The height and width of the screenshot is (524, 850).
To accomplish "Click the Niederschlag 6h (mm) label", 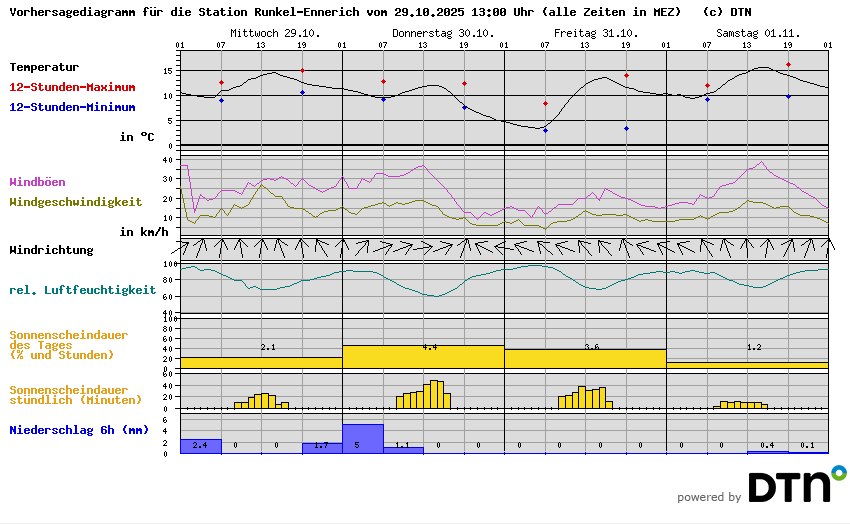I will click(x=80, y=430).
